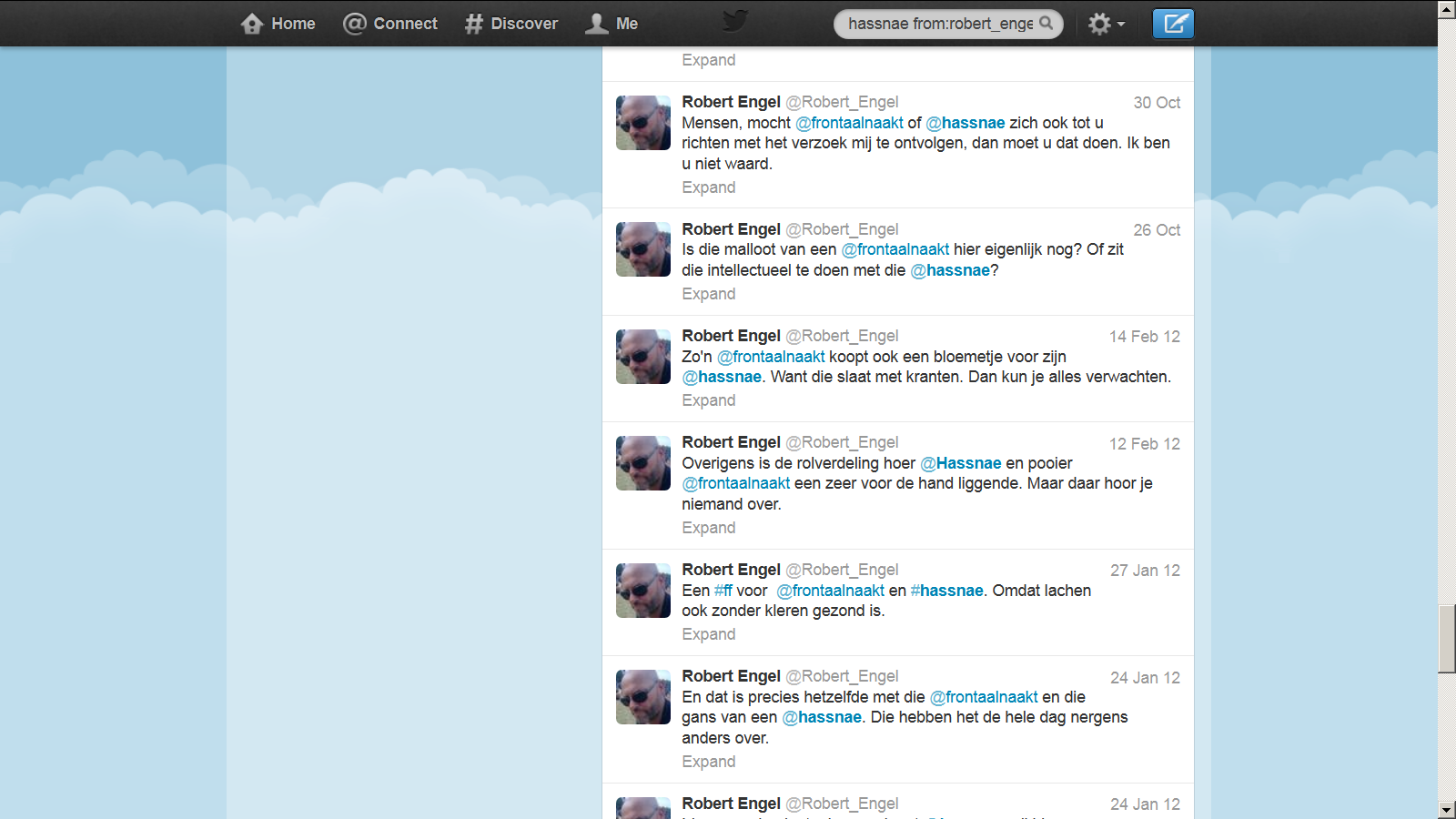Viewport: 1456px width, 819px height.
Task: Open @hassnae mention in 26 Oct tweet
Action: (x=950, y=270)
